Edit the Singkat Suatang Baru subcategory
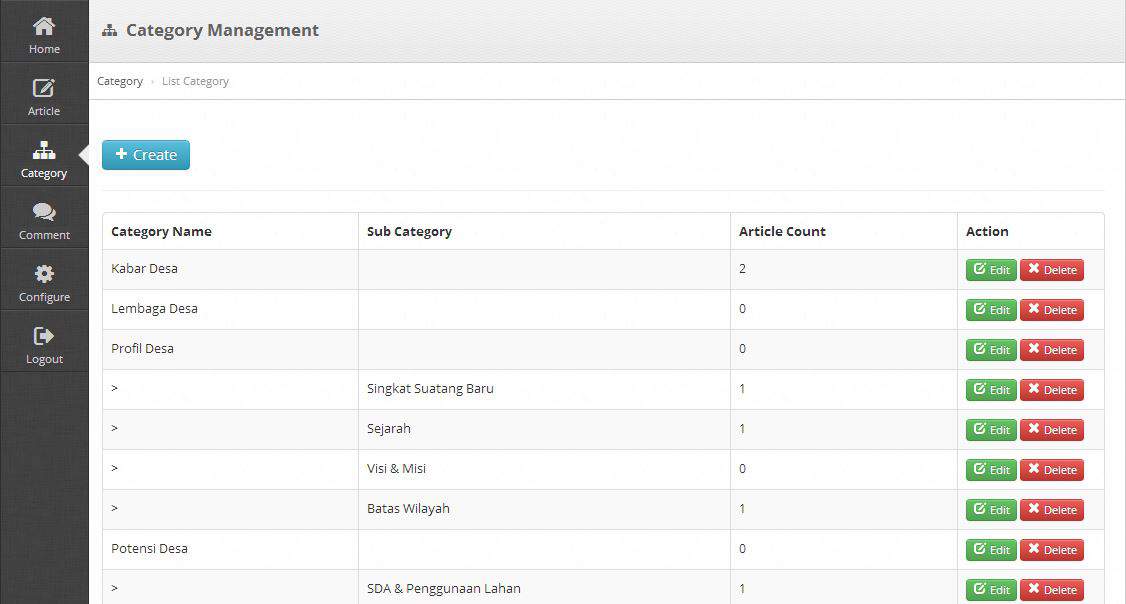Screen dimensions: 1126x604 pyautogui.click(x=991, y=390)
